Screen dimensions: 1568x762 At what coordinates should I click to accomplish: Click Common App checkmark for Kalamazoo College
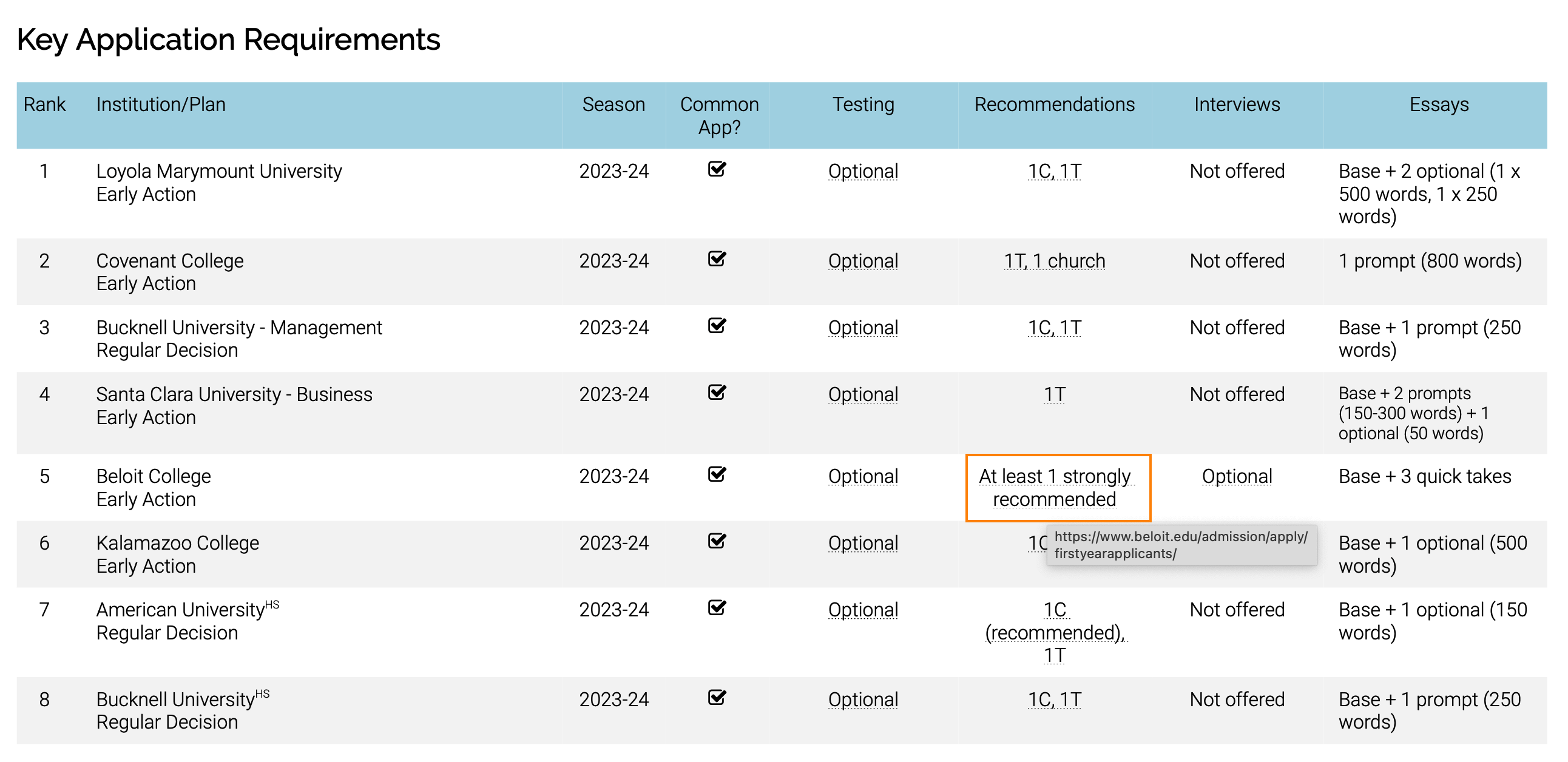click(717, 541)
